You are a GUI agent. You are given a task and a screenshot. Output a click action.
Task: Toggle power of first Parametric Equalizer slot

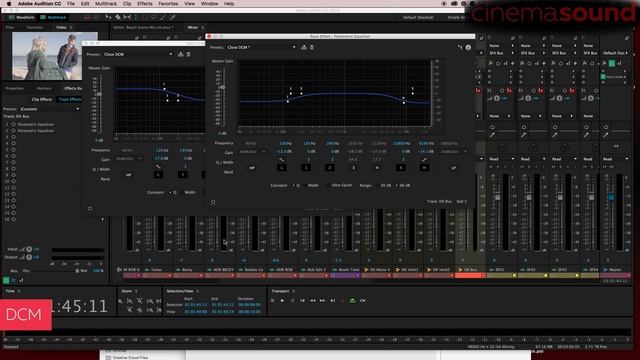13,124
